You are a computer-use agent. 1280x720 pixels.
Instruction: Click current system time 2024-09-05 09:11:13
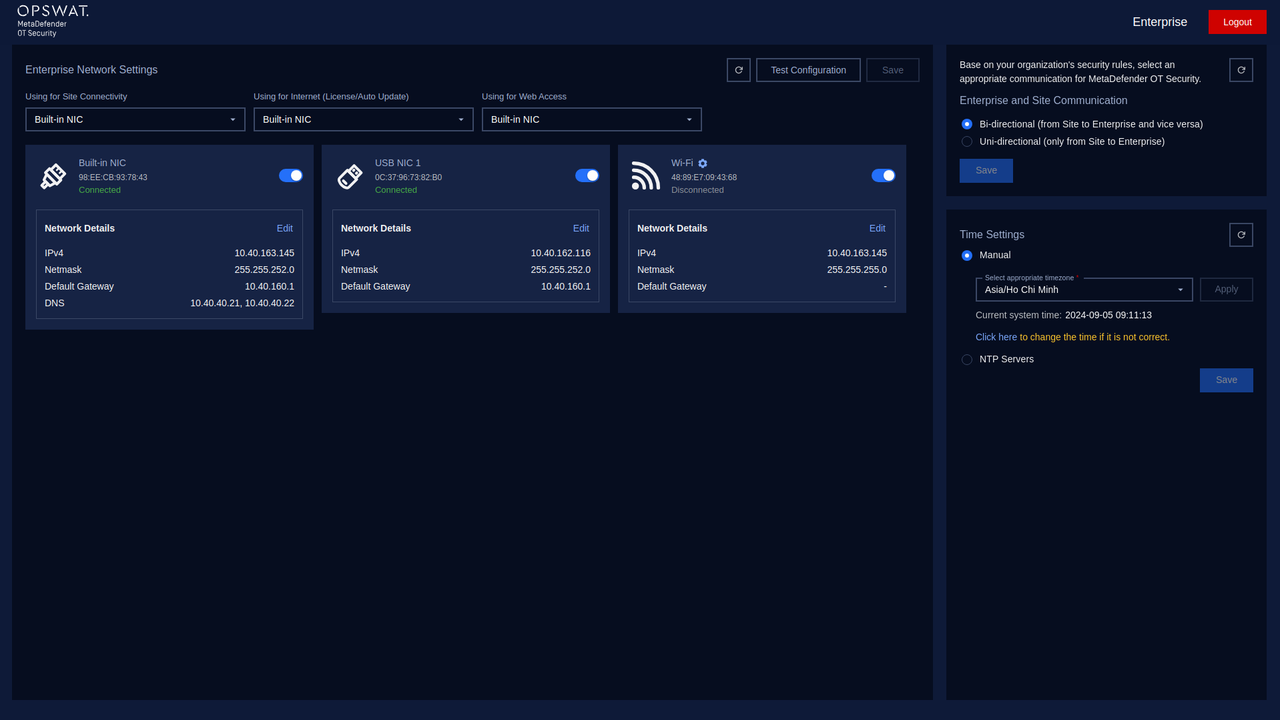click(1108, 315)
